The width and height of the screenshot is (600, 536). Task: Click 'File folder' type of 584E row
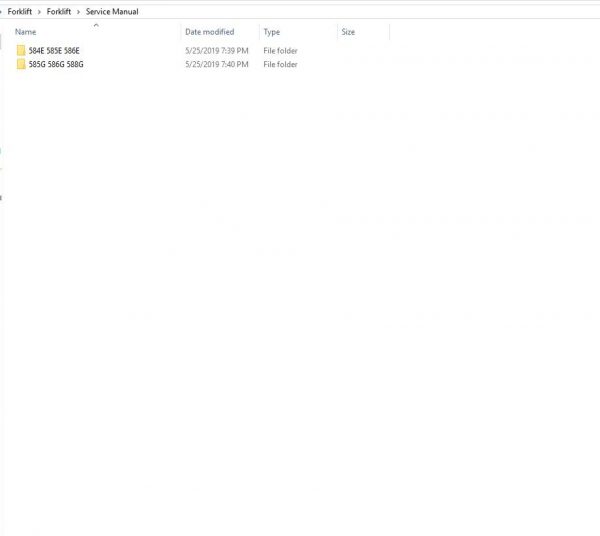click(280, 51)
